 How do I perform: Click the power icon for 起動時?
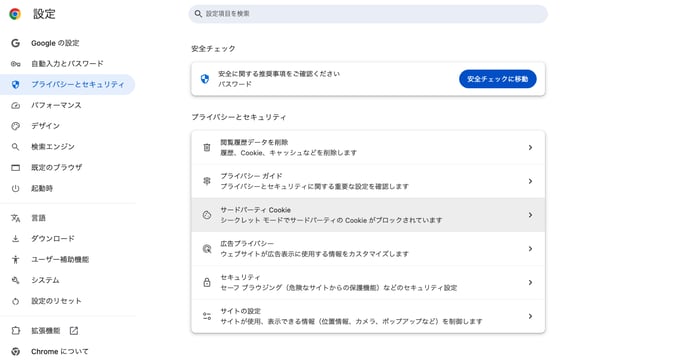[x=15, y=189]
